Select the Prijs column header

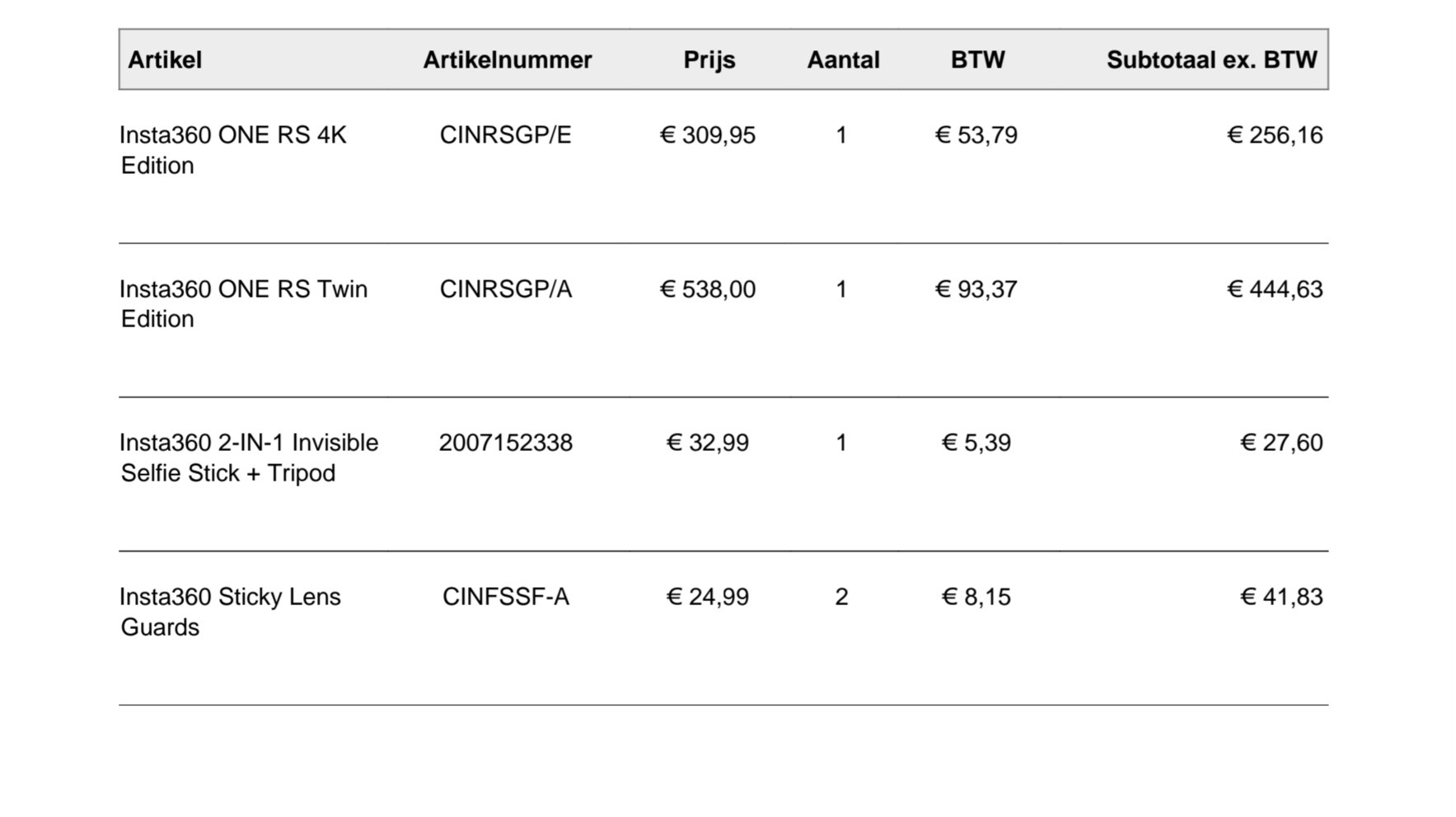click(x=709, y=60)
